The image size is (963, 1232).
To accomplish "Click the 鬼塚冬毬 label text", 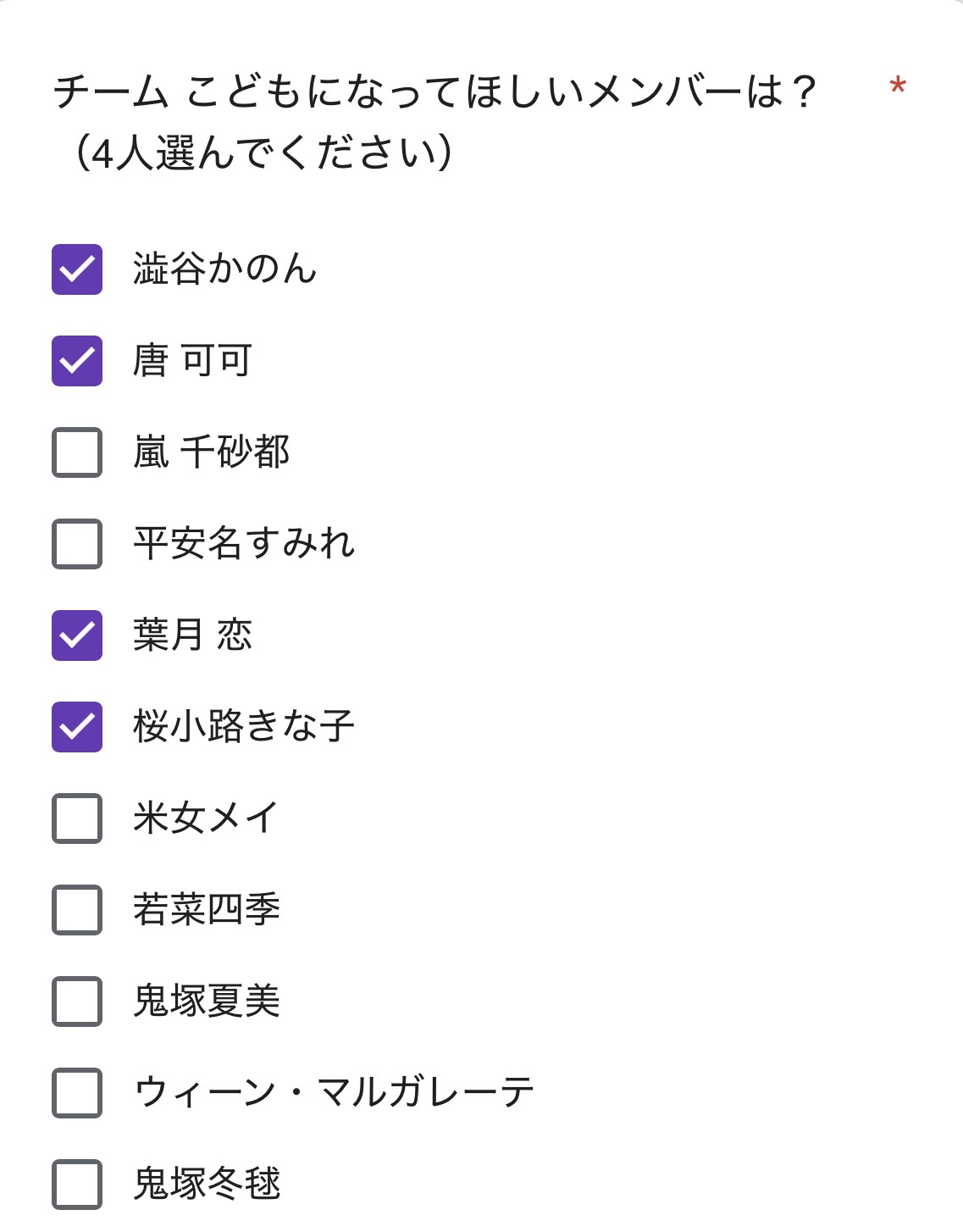I will (x=207, y=1184).
